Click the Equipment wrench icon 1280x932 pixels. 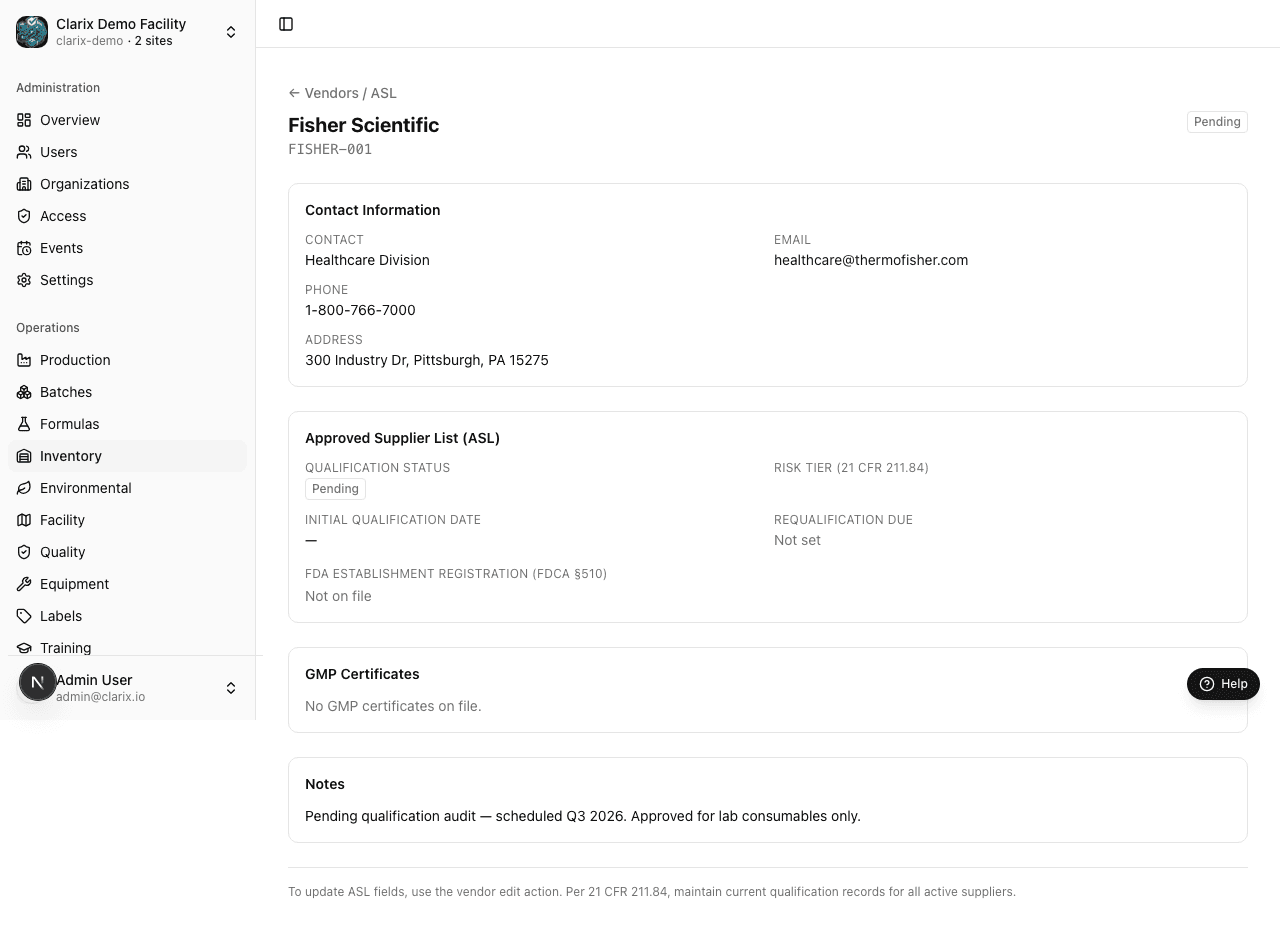point(24,584)
